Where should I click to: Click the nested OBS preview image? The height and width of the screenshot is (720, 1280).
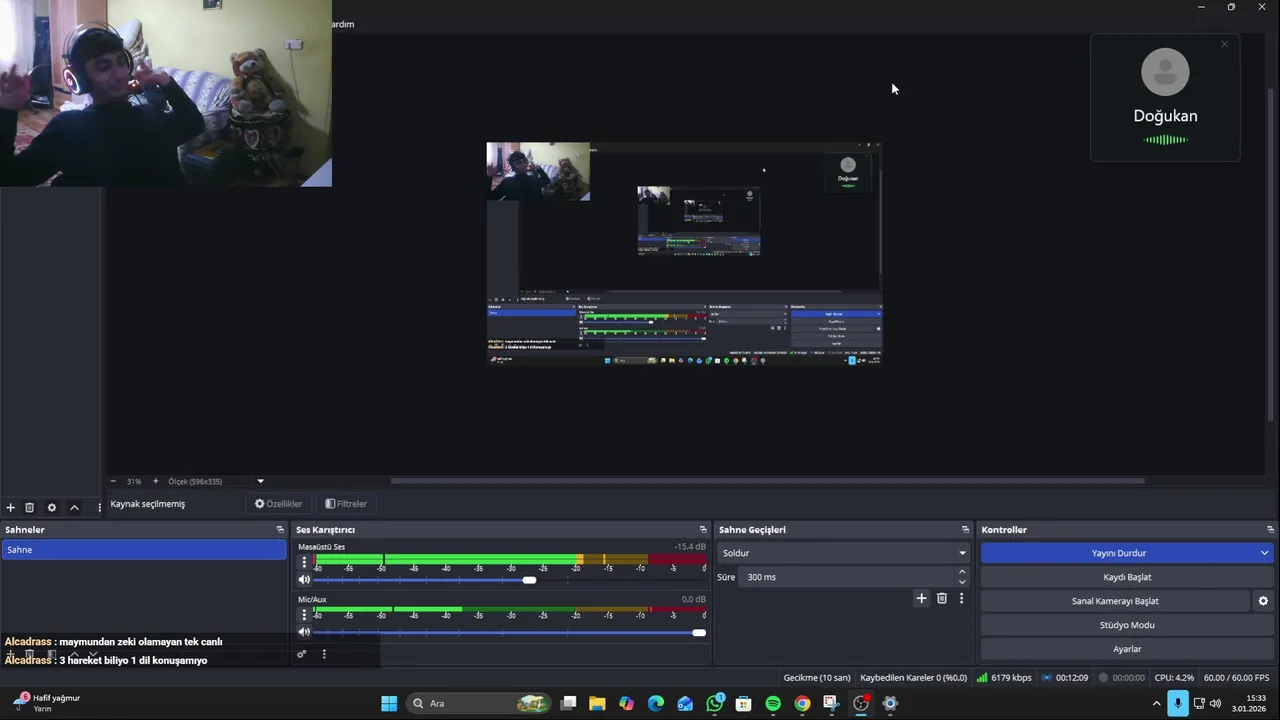(684, 254)
